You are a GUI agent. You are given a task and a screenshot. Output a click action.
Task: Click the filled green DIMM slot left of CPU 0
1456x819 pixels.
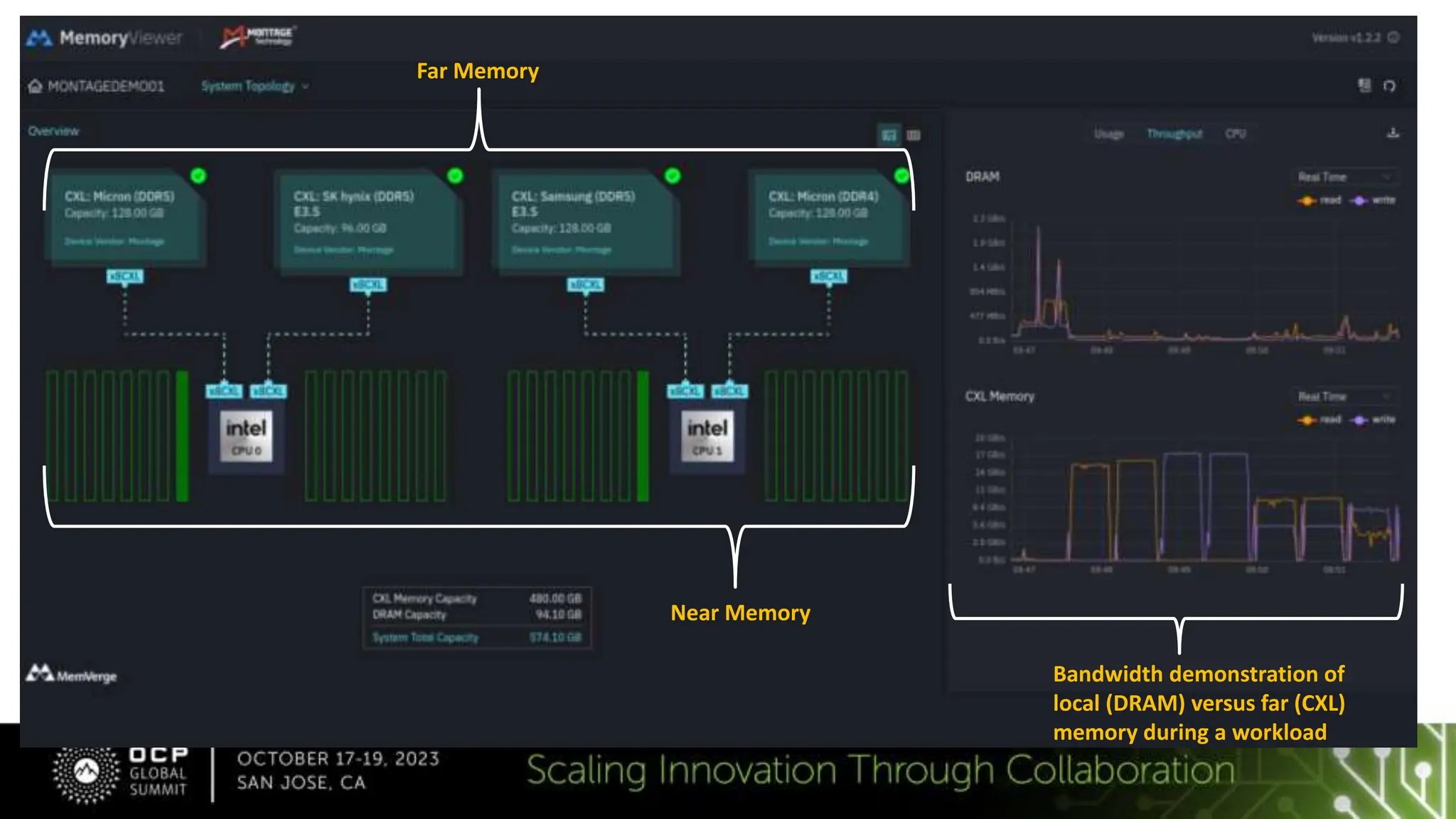point(182,435)
